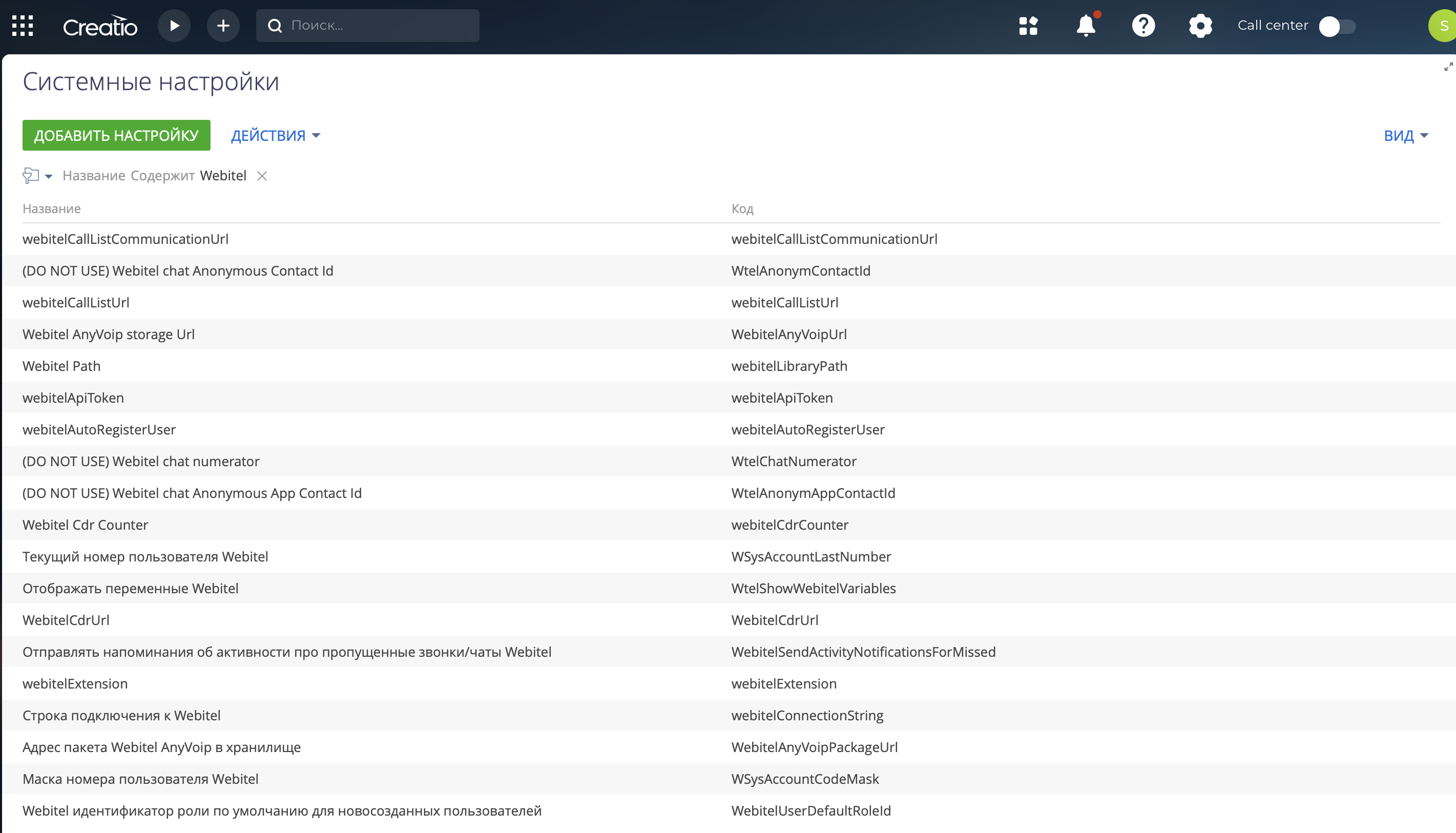Click WSysAccountLastNumber code cell
Screen dimensions: 1456x833
pyautogui.click(x=810, y=557)
